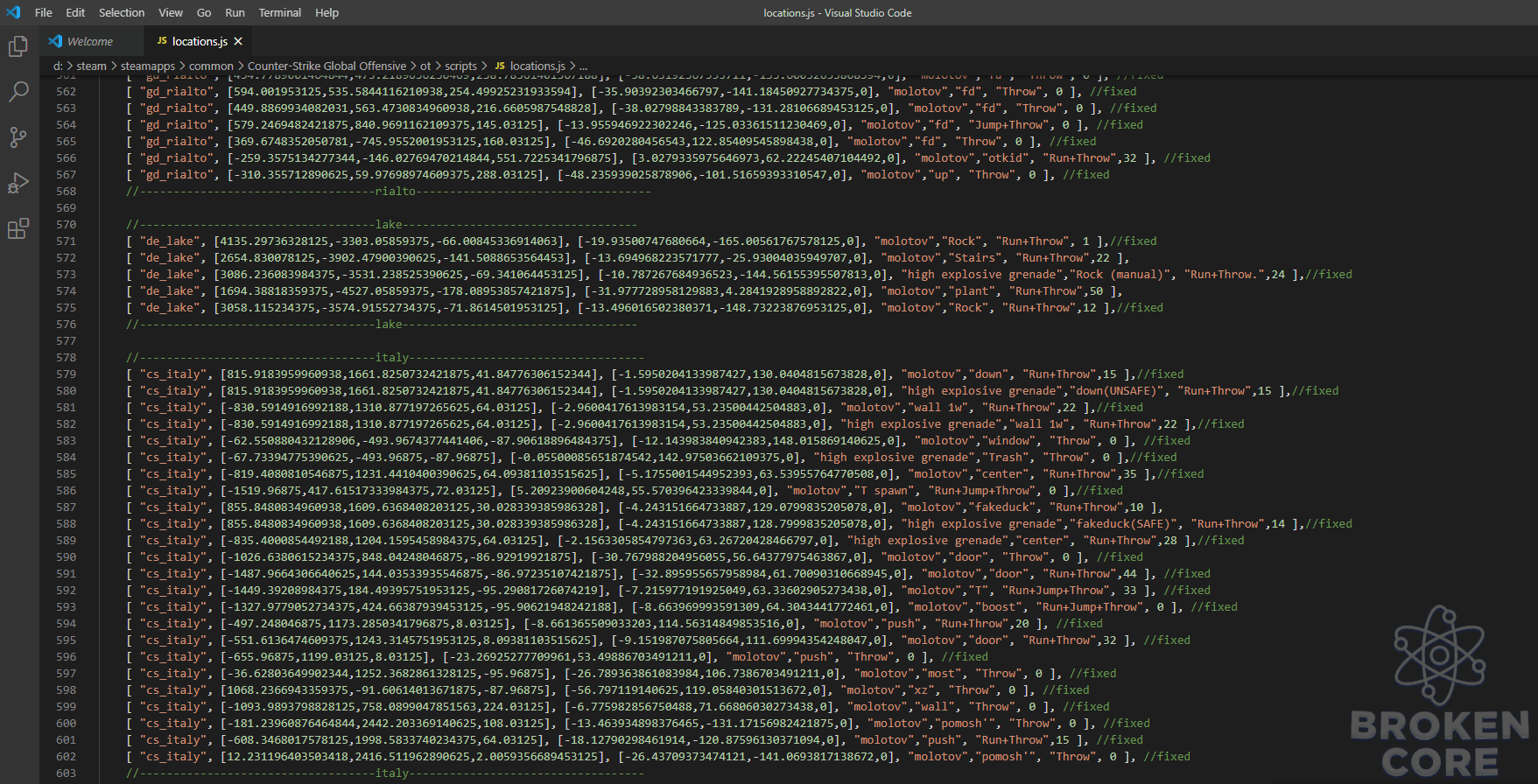
Task: Click the //fixed comment on line 575
Action: (1140, 308)
